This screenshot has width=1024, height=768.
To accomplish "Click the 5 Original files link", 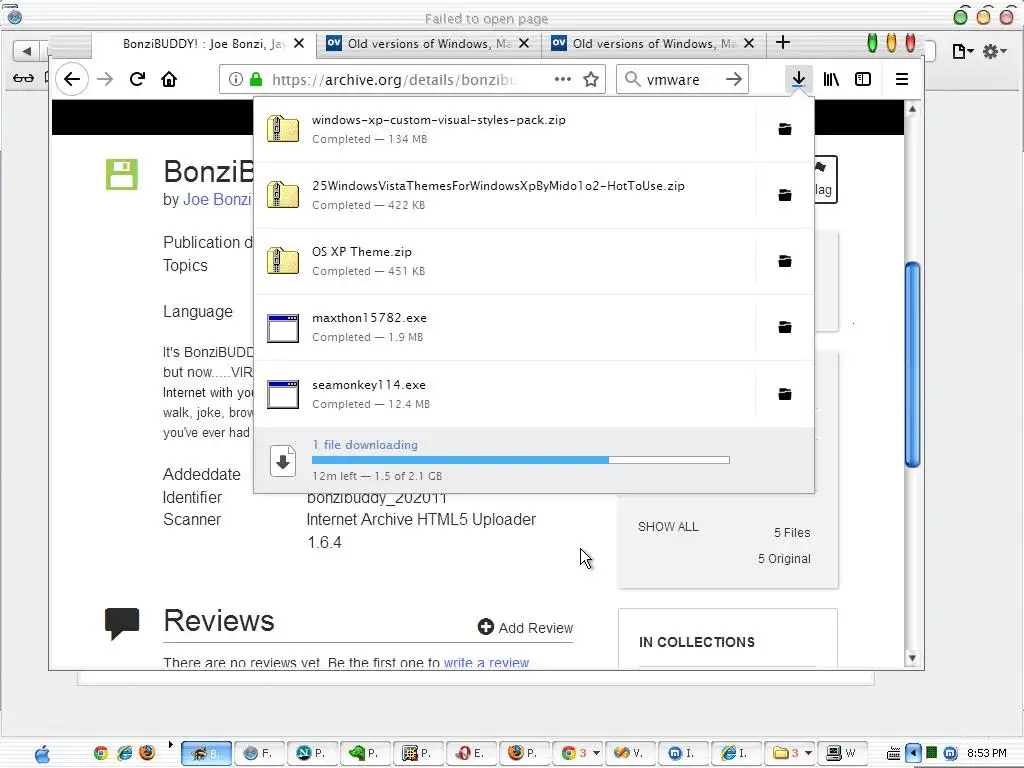I will [784, 558].
